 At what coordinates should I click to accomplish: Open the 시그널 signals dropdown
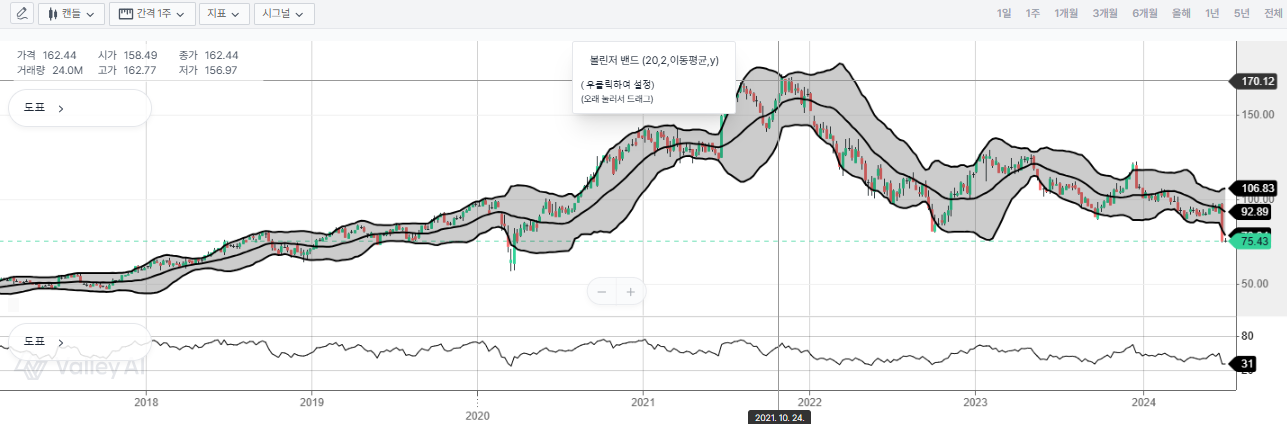coord(284,14)
